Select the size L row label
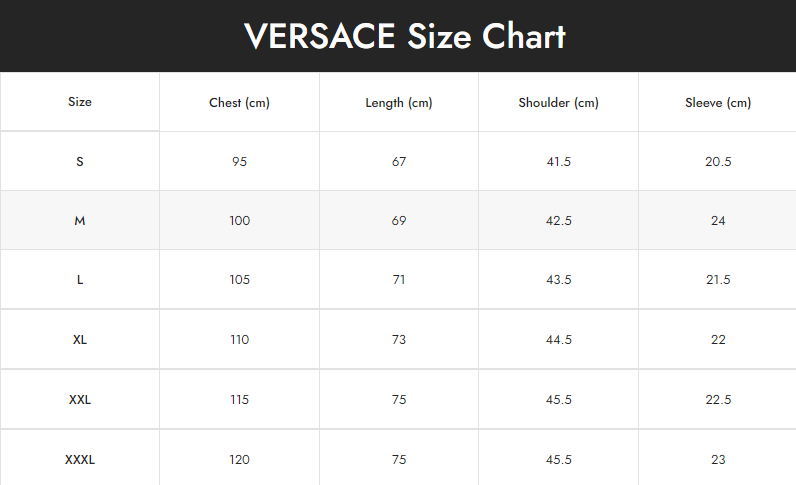The width and height of the screenshot is (796, 485). [x=80, y=280]
